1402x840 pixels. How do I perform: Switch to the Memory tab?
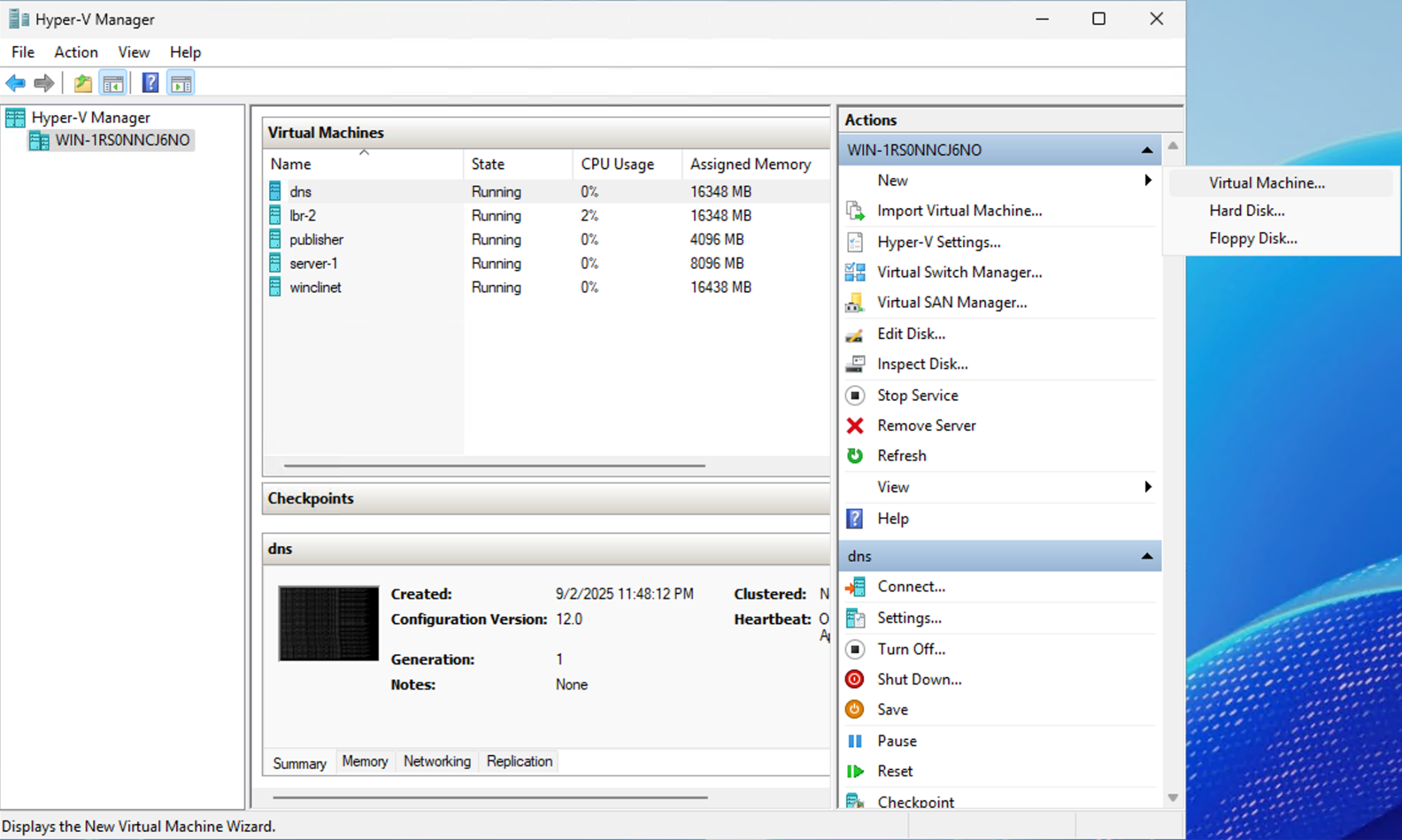click(x=365, y=761)
